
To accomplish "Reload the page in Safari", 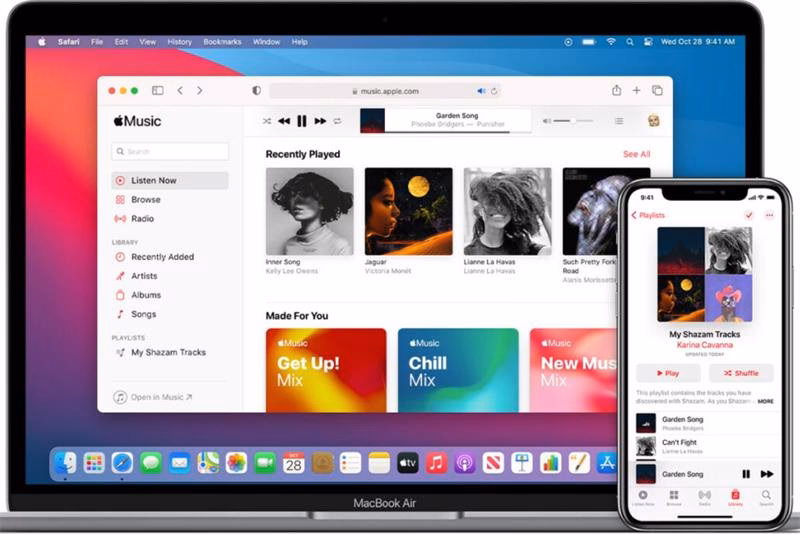I will [494, 91].
